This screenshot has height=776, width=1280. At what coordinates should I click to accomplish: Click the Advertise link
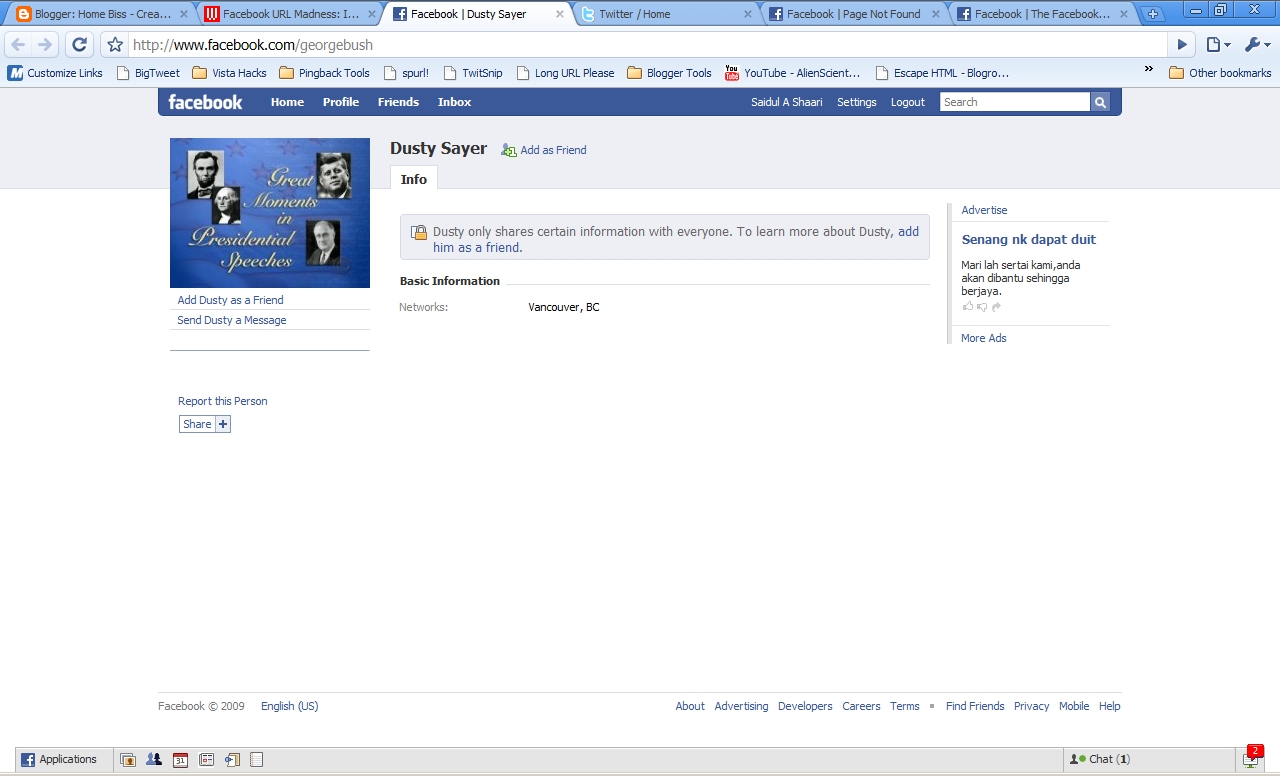pyautogui.click(x=984, y=210)
